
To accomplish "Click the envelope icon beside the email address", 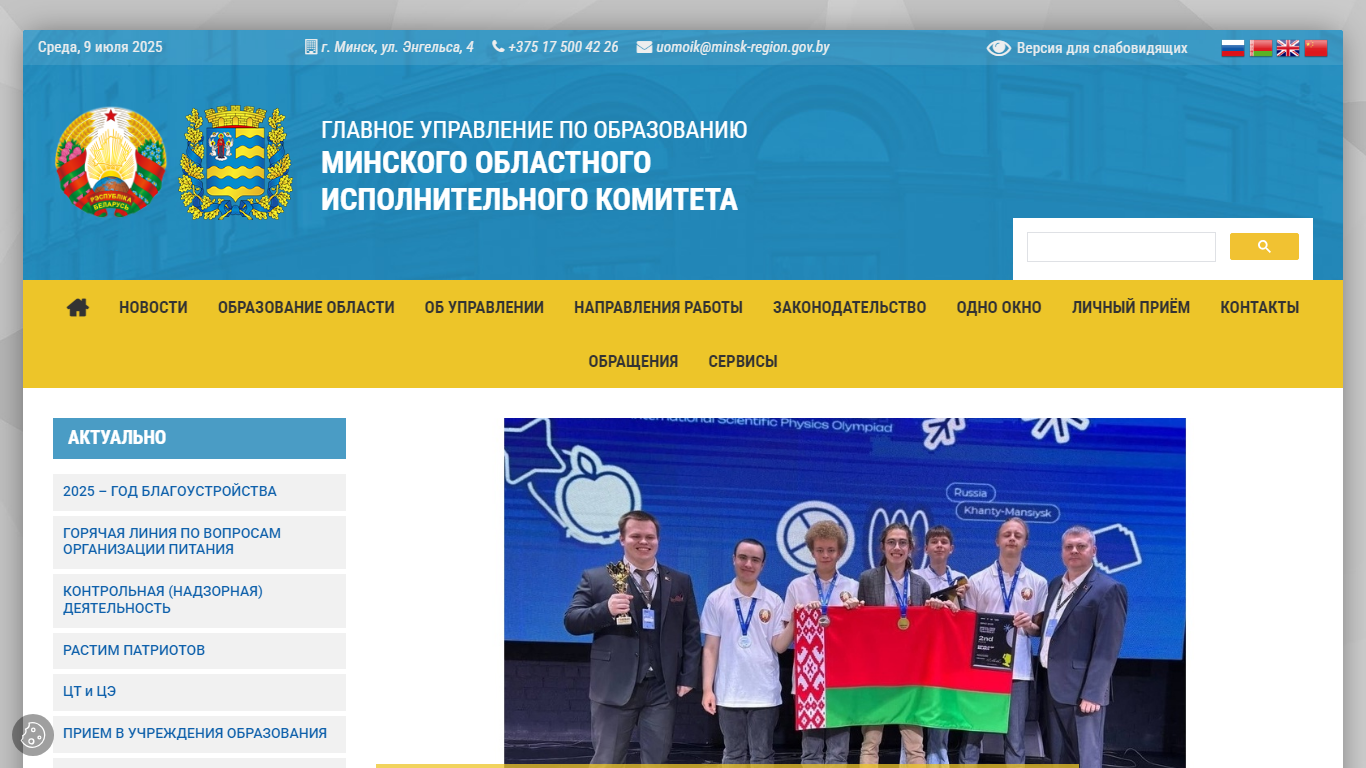I will [x=644, y=47].
